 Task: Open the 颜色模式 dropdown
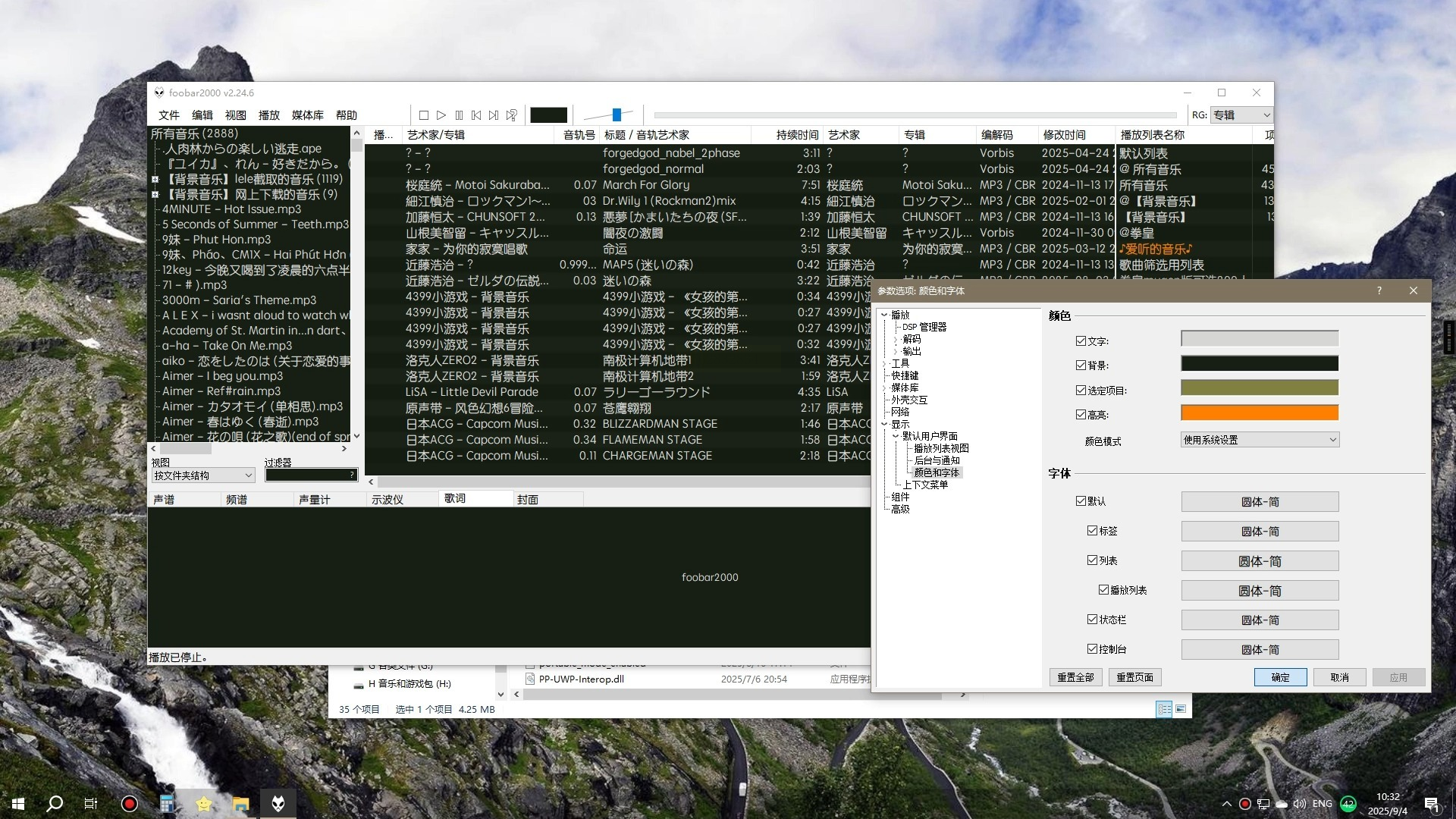coord(1260,440)
